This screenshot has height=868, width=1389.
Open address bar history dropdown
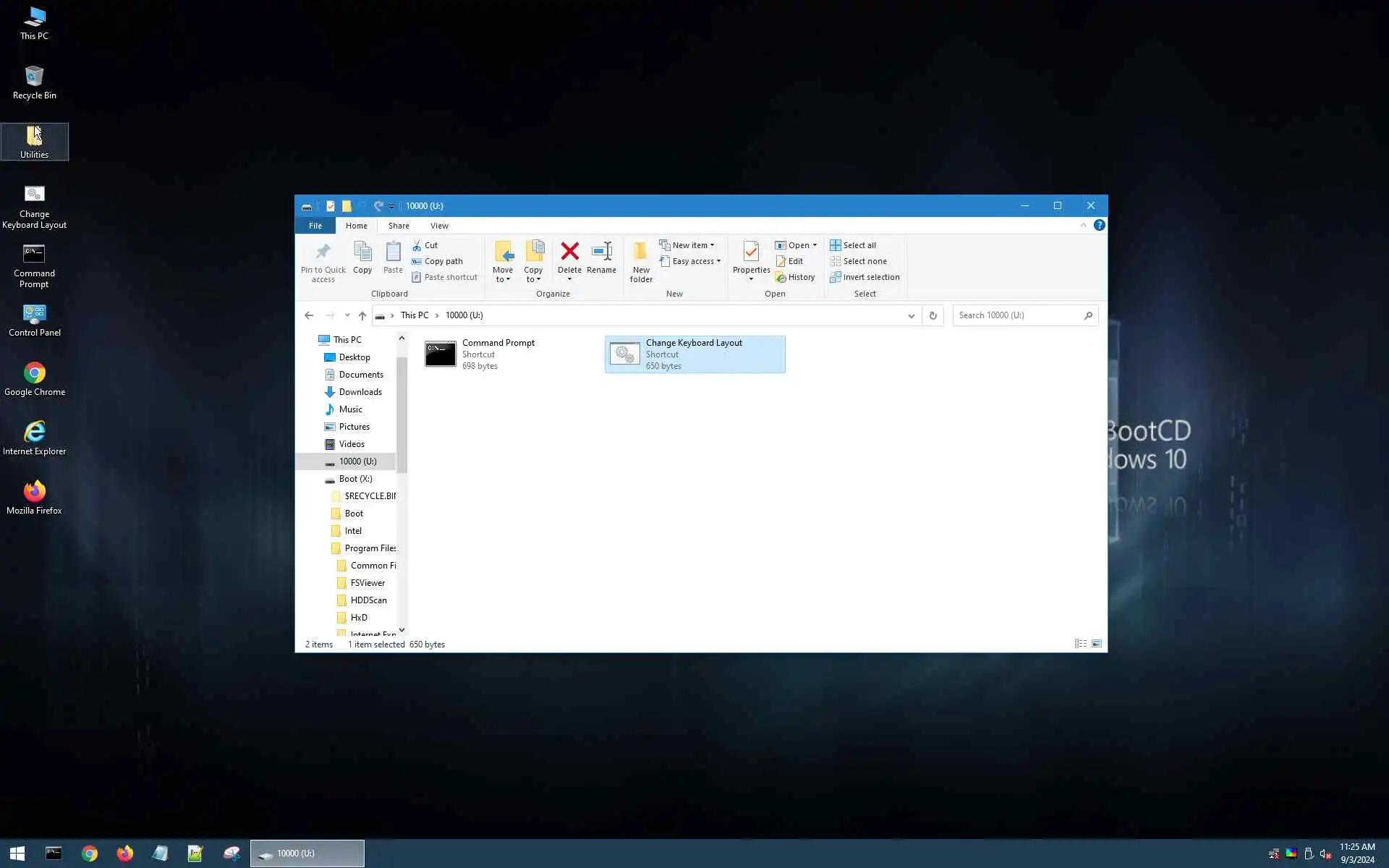coord(911,315)
